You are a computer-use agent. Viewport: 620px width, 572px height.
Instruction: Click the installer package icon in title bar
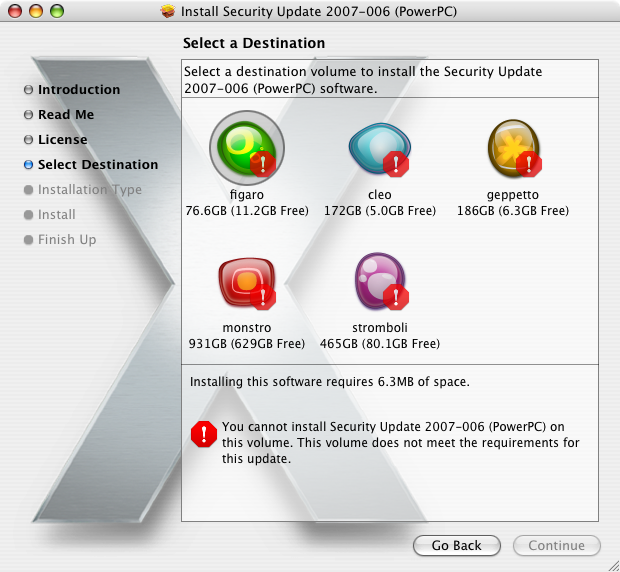[168, 11]
